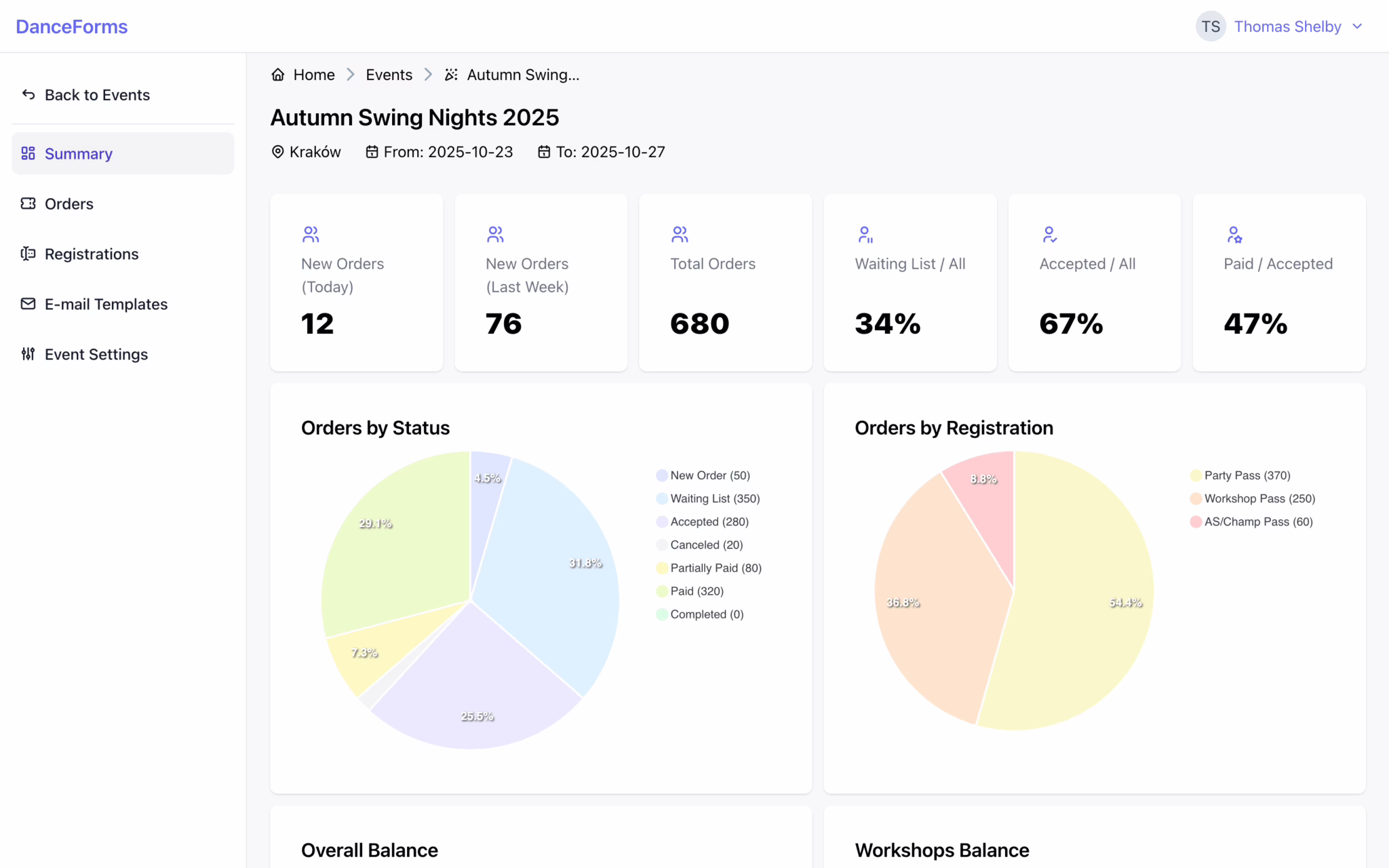
Task: Click the Home breadcrumb house icon
Action: [277, 75]
